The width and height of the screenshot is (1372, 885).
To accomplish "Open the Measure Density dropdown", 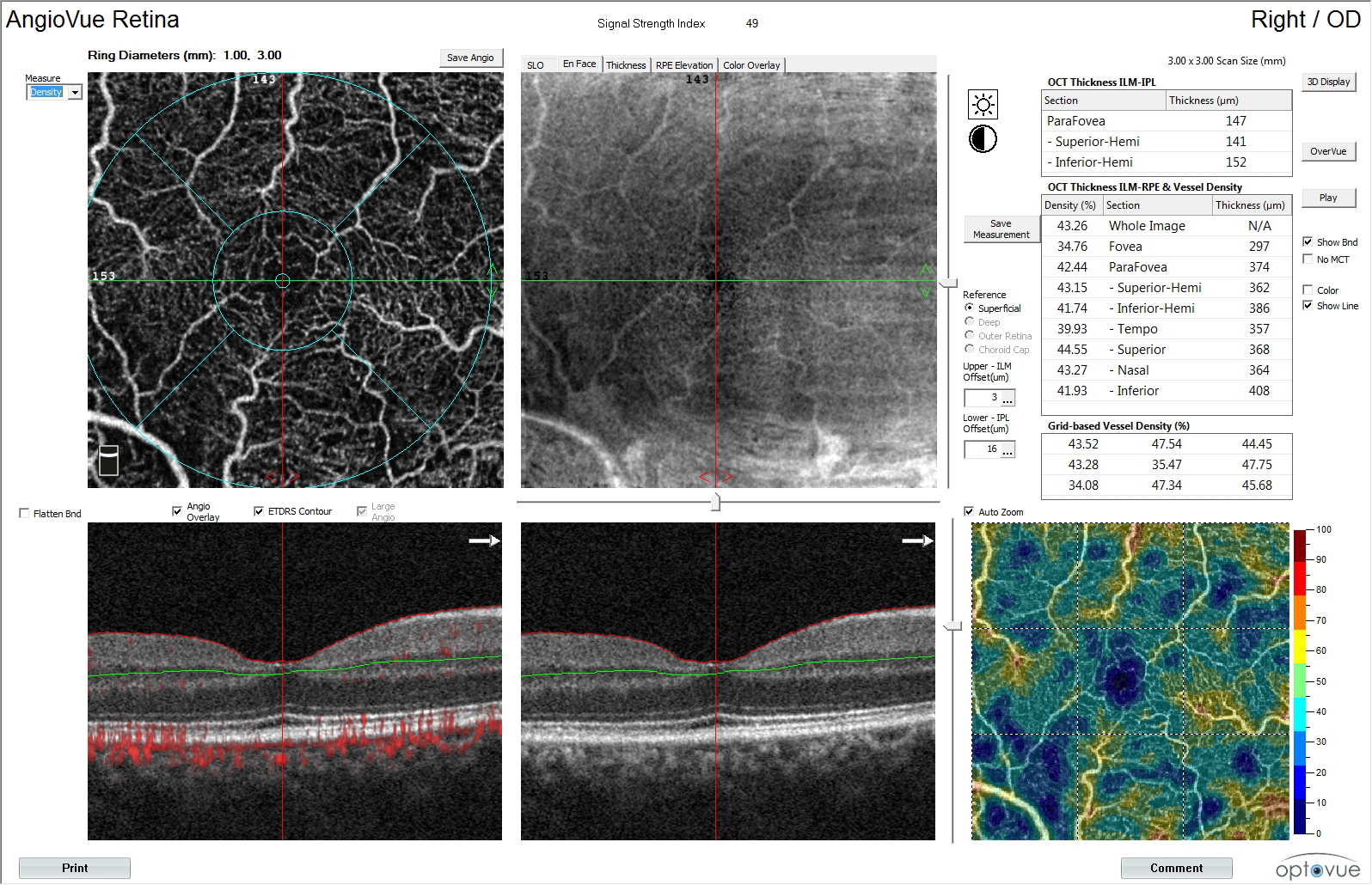I will click(x=75, y=93).
